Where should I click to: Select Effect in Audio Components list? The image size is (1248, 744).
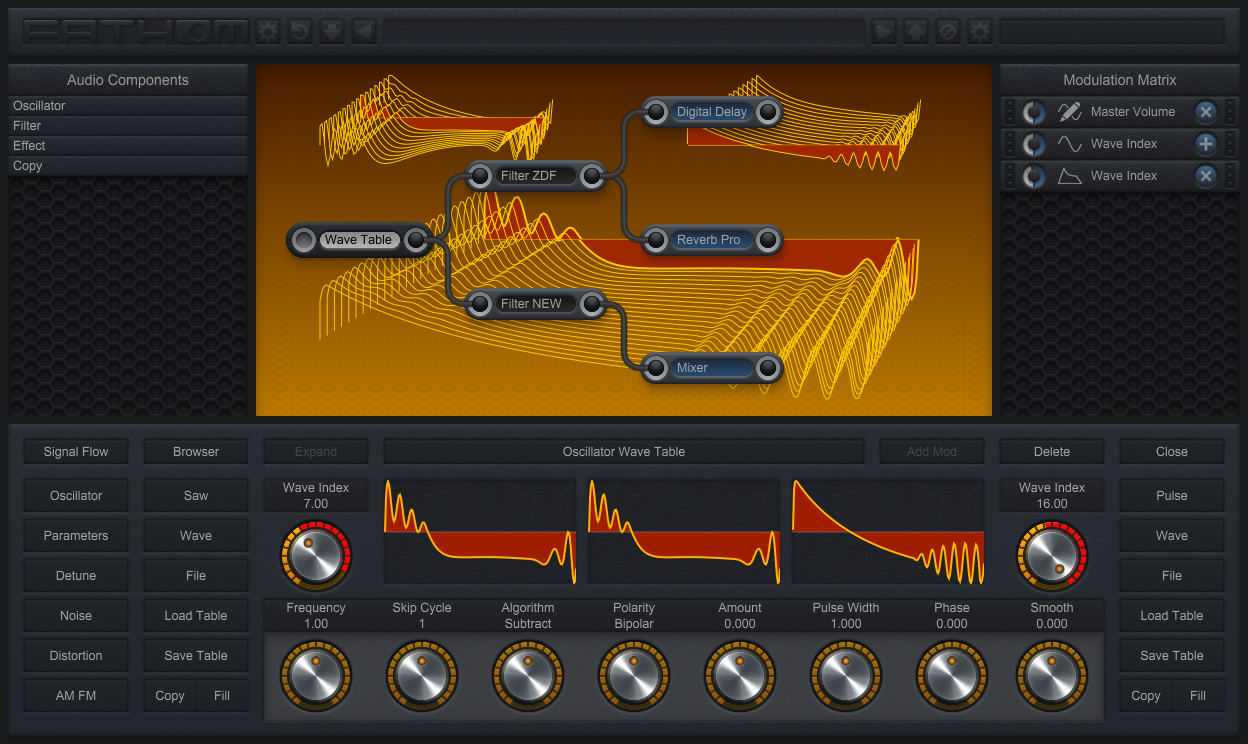(x=128, y=146)
